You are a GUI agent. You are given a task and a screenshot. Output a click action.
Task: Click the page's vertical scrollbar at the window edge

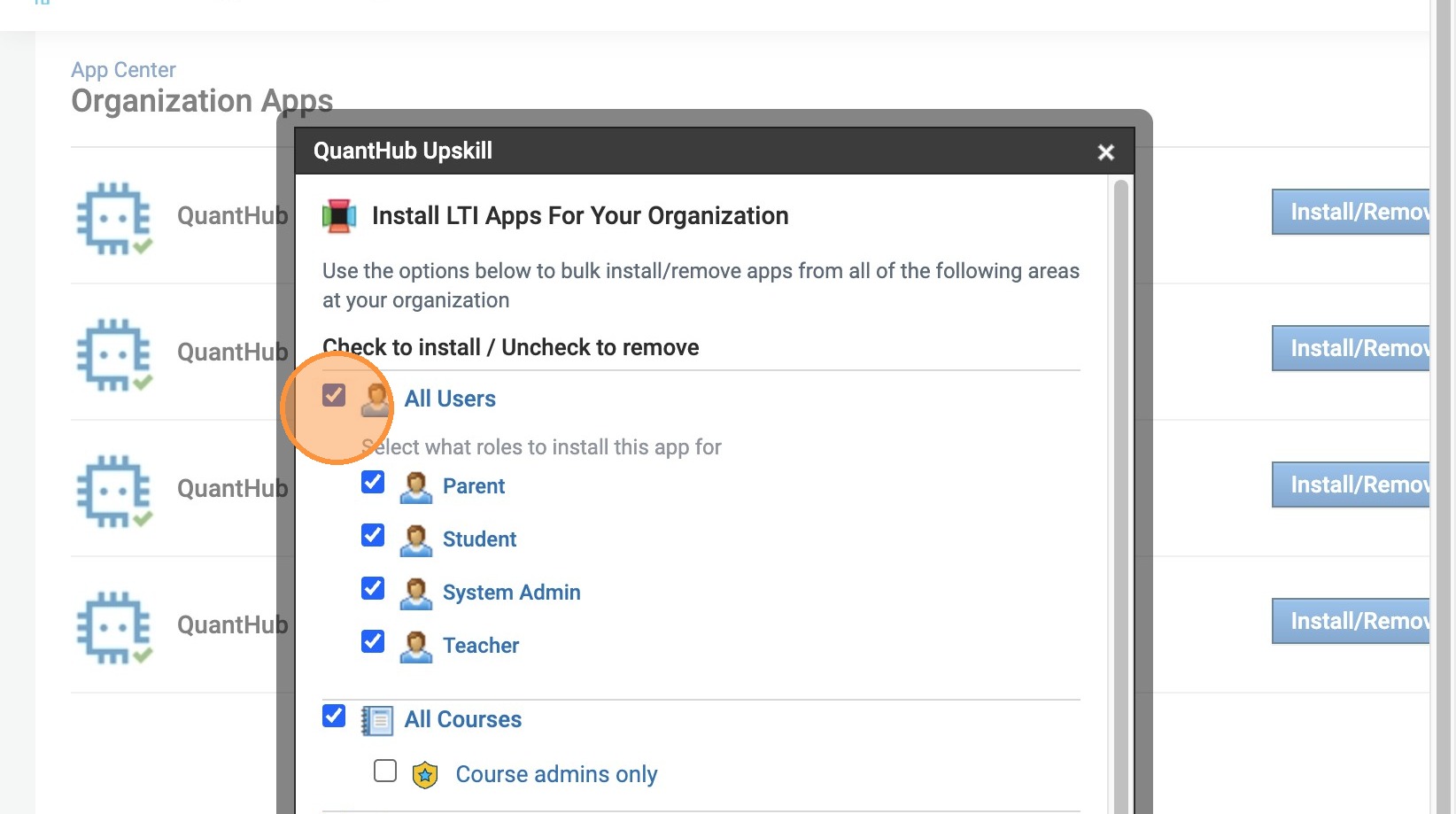[x=1444, y=407]
